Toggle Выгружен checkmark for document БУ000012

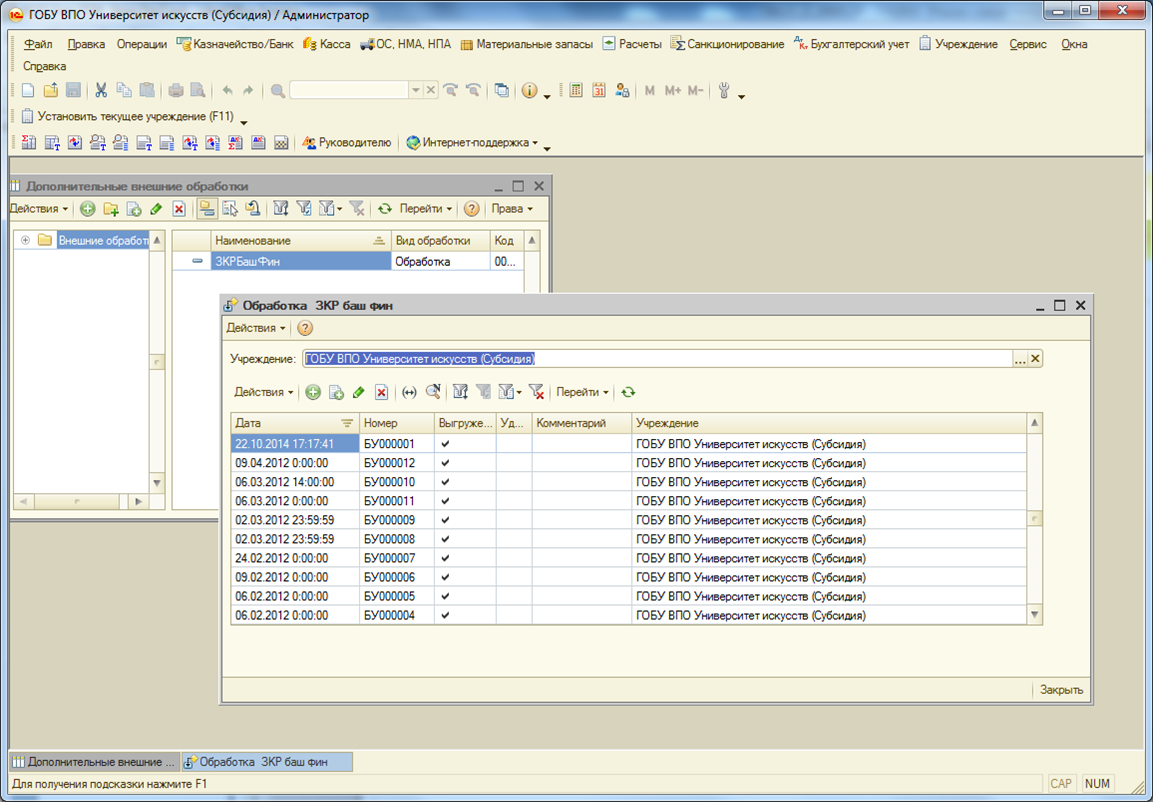tap(445, 463)
